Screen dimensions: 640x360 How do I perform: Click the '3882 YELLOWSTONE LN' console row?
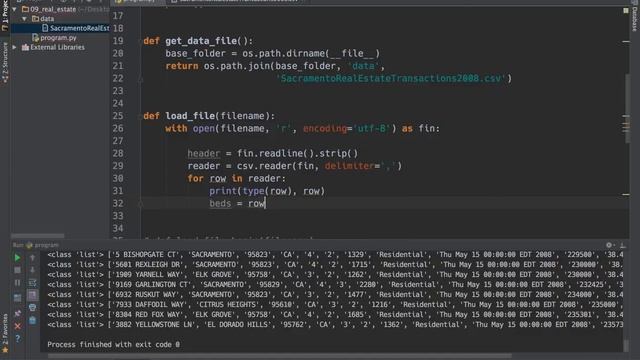335,324
